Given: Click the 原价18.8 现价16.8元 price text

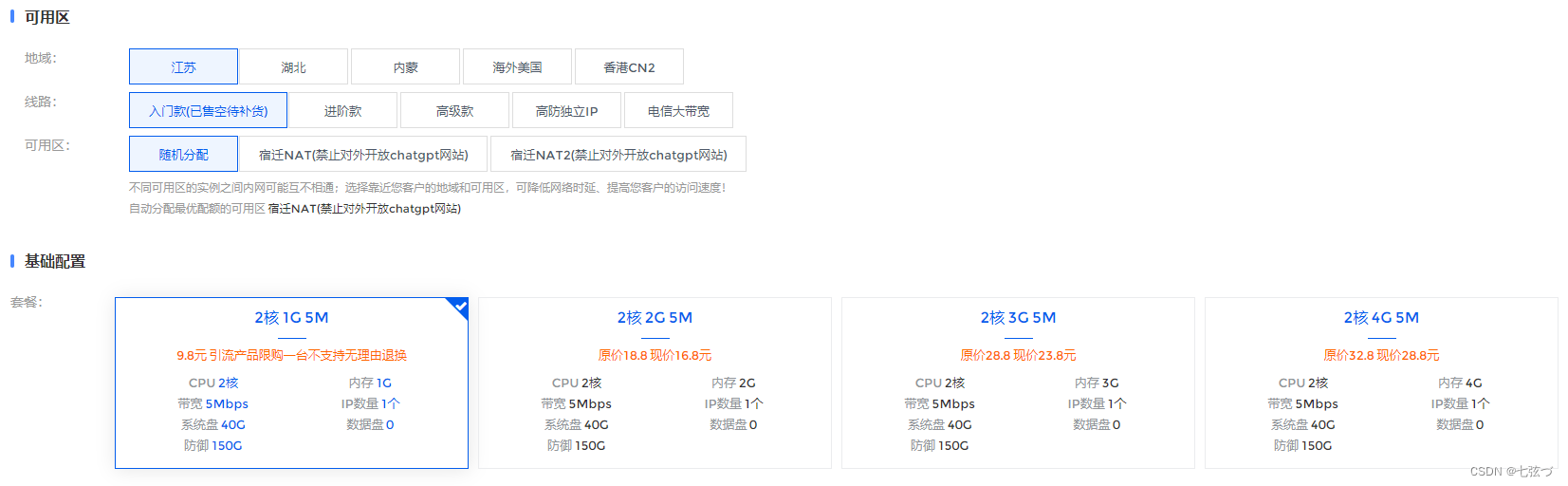Looking at the screenshot, I should tap(655, 355).
